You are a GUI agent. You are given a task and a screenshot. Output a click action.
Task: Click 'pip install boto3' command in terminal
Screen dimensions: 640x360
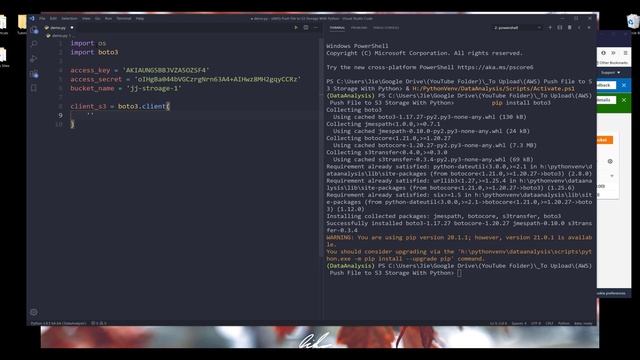[x=521, y=103]
